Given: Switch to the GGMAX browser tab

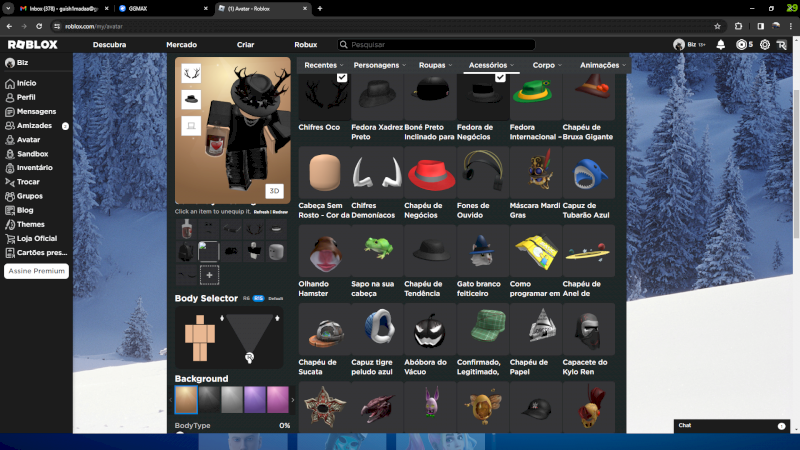Looking at the screenshot, I should tap(162, 9).
